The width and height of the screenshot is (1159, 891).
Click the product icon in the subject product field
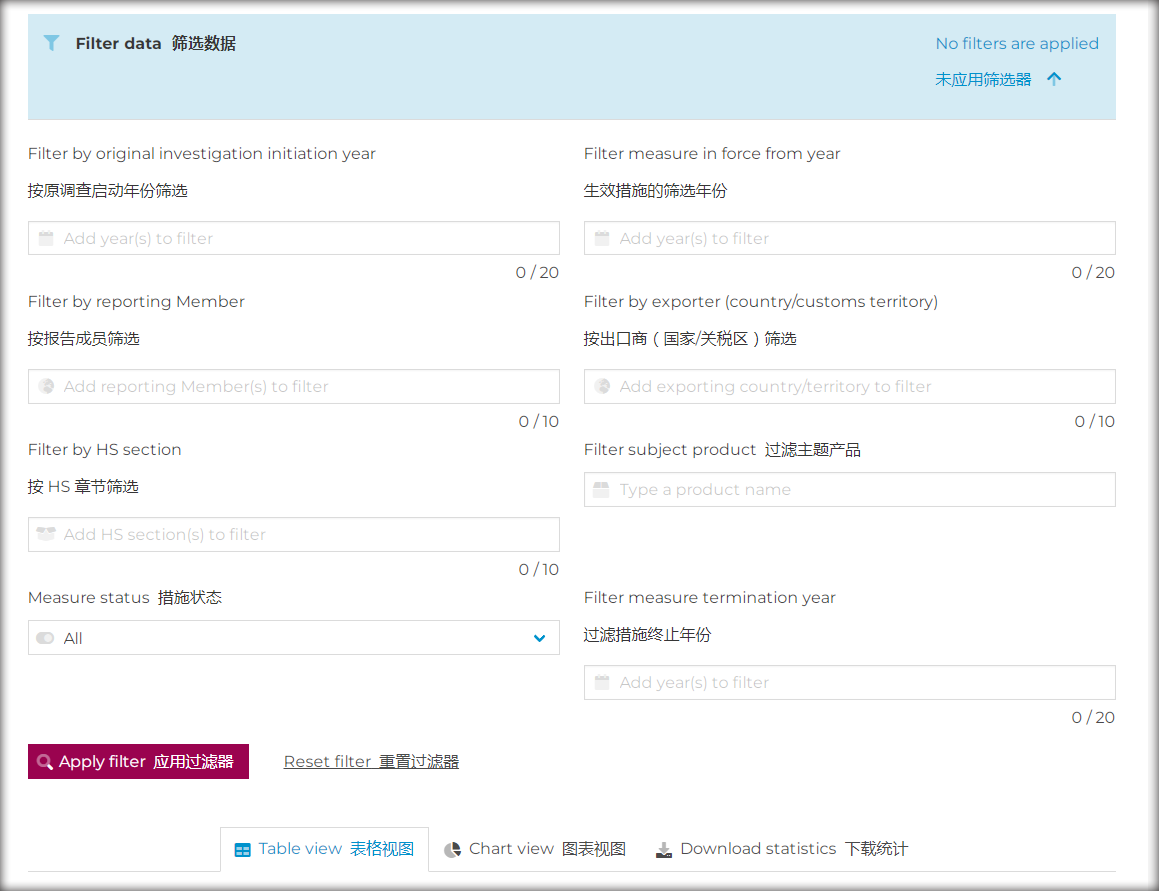[602, 489]
